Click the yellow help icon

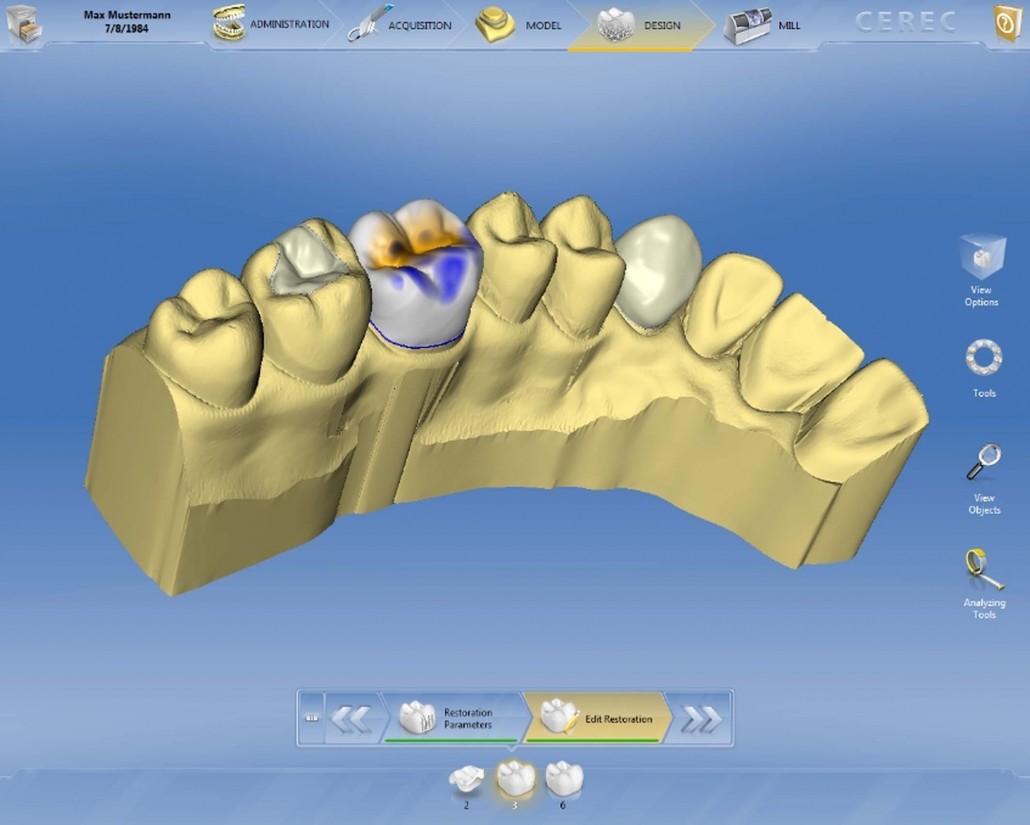point(1007,23)
